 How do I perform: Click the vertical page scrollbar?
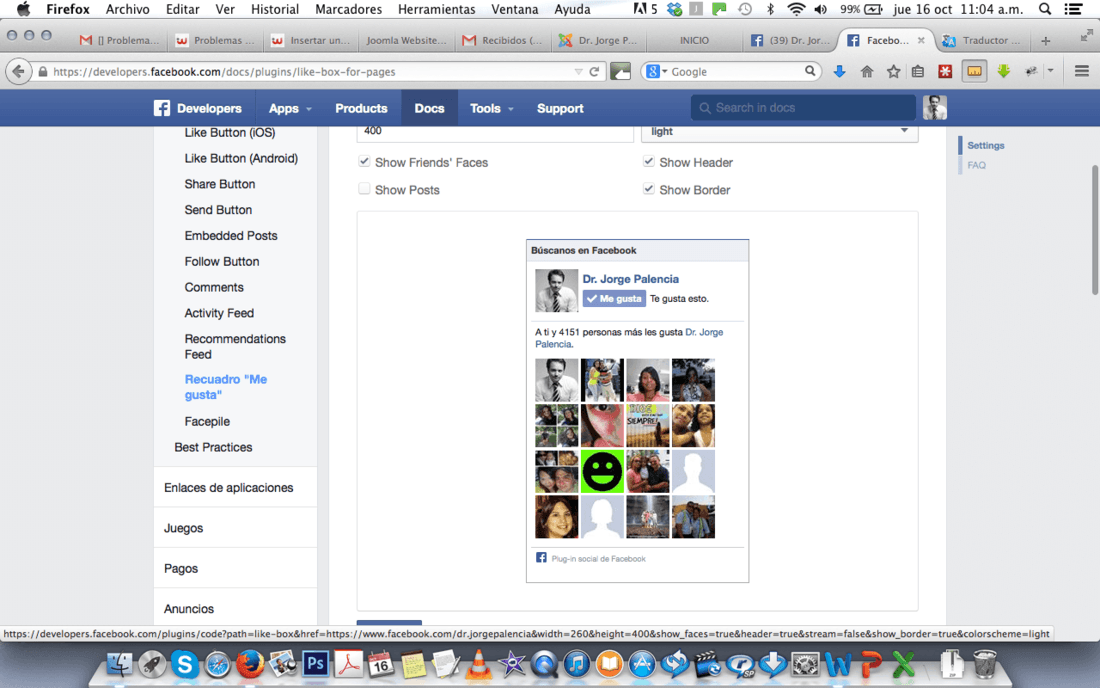[1094, 230]
